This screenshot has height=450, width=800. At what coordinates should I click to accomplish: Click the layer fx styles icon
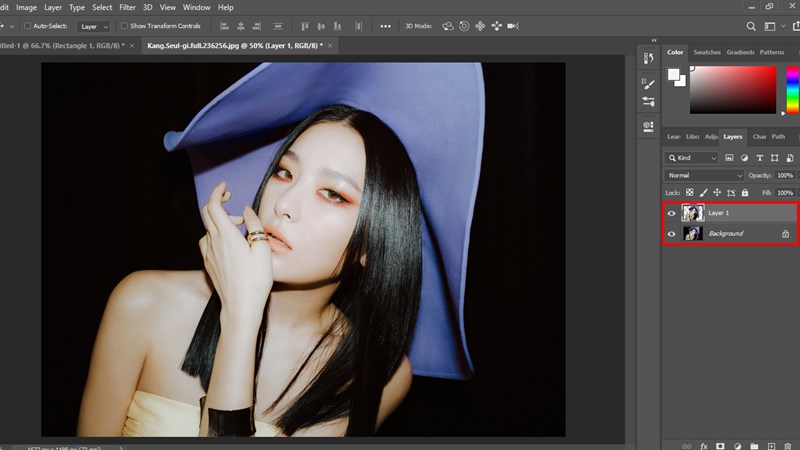[x=704, y=446]
